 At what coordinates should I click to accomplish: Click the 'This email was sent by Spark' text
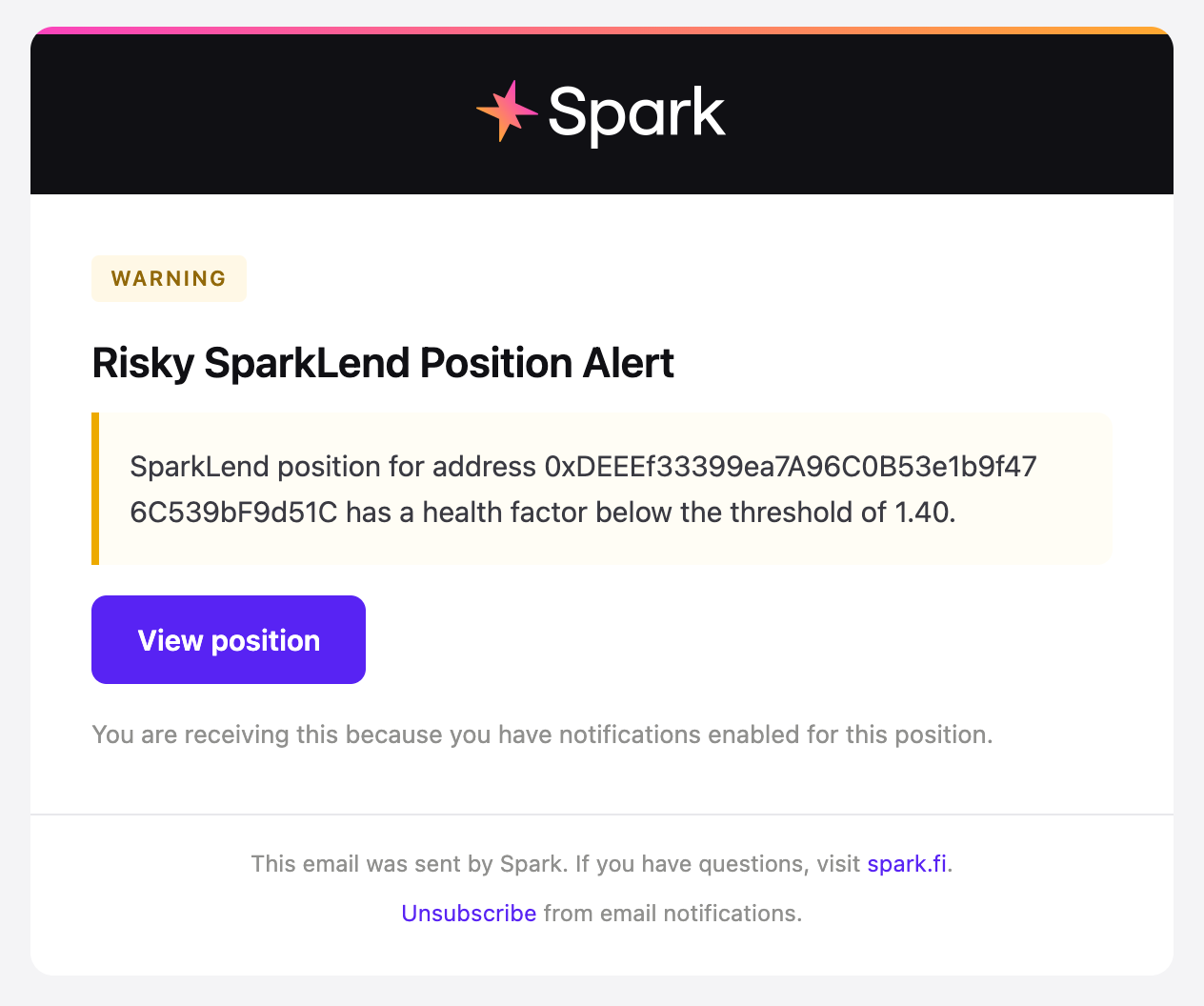click(x=409, y=864)
